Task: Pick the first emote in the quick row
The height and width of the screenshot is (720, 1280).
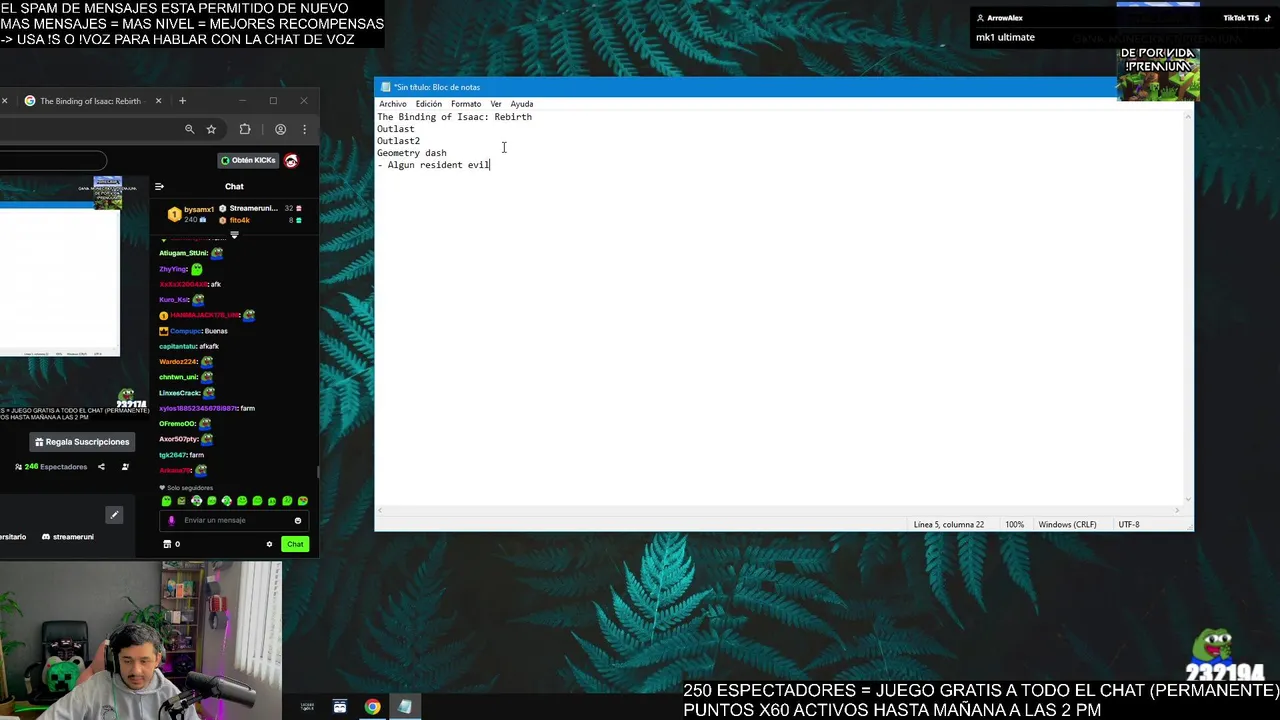Action: pos(166,501)
